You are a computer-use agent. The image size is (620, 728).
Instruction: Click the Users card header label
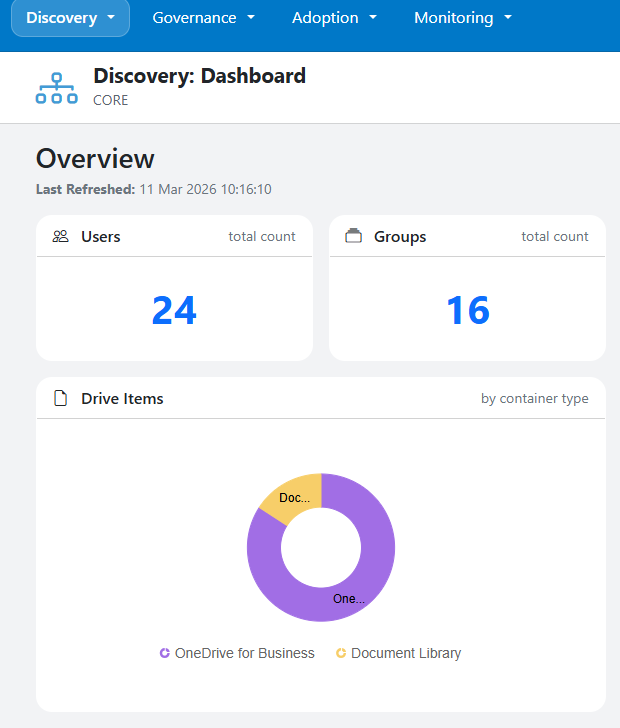100,237
